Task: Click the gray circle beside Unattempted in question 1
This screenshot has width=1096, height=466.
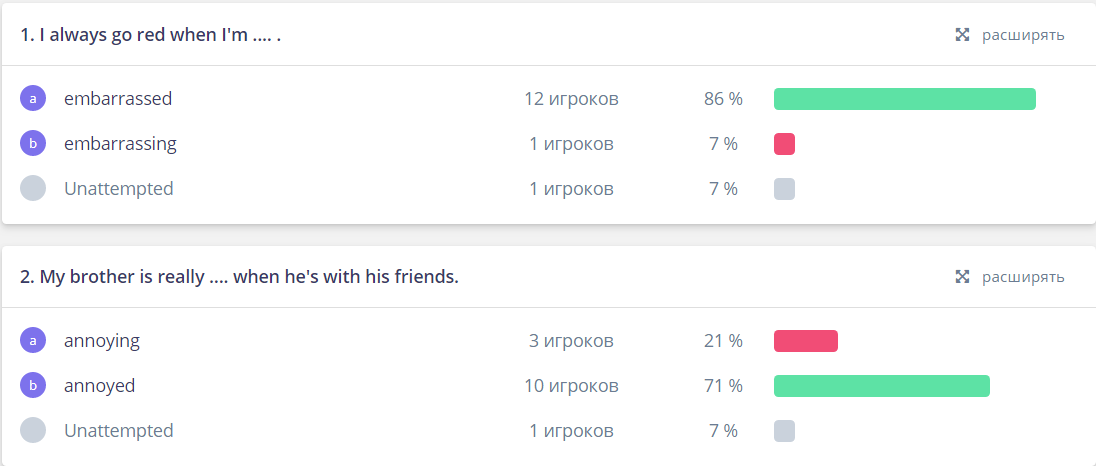Action: pyautogui.click(x=33, y=188)
